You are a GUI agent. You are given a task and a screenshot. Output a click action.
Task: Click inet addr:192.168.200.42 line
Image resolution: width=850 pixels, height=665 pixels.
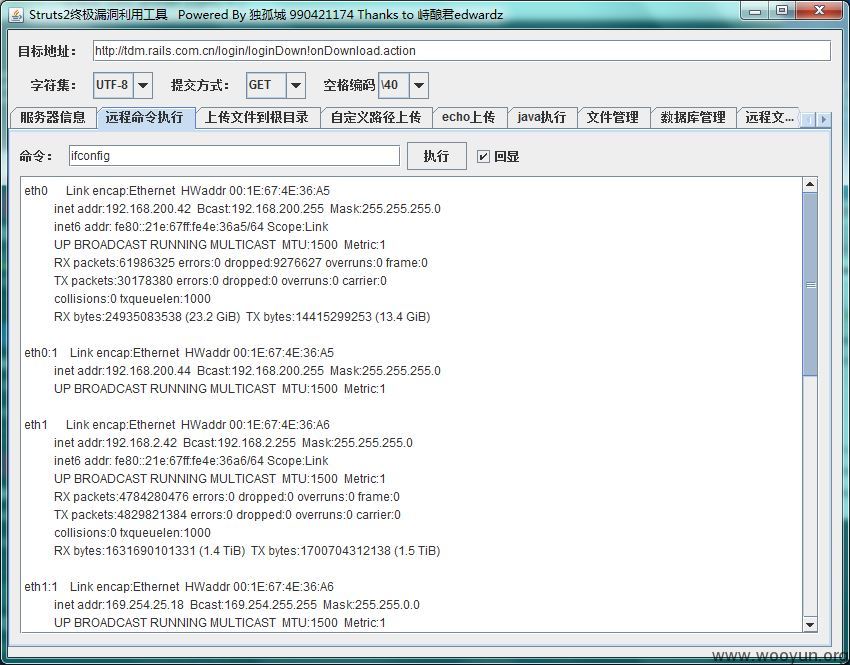click(x=247, y=209)
